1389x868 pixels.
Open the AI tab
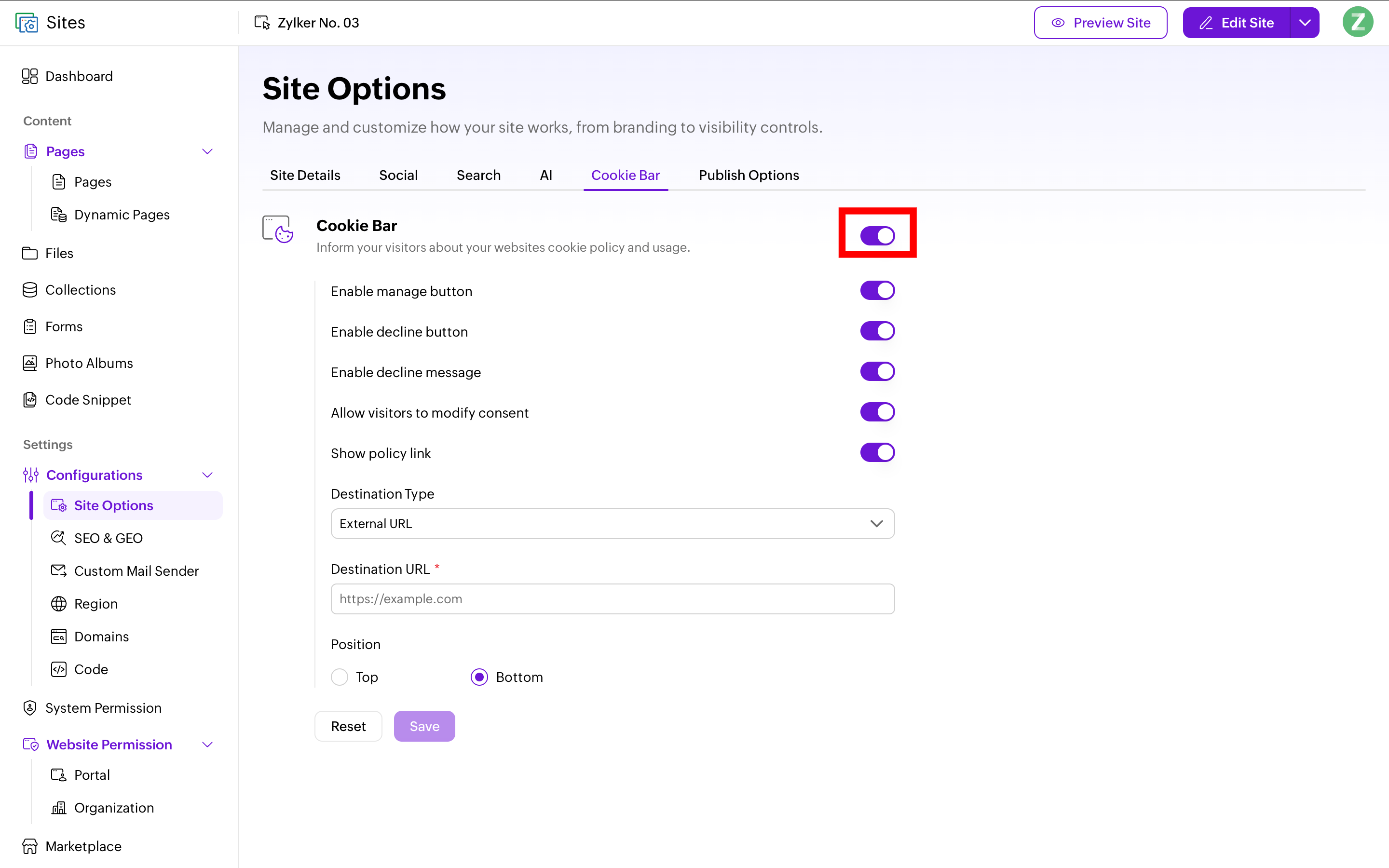pos(546,175)
